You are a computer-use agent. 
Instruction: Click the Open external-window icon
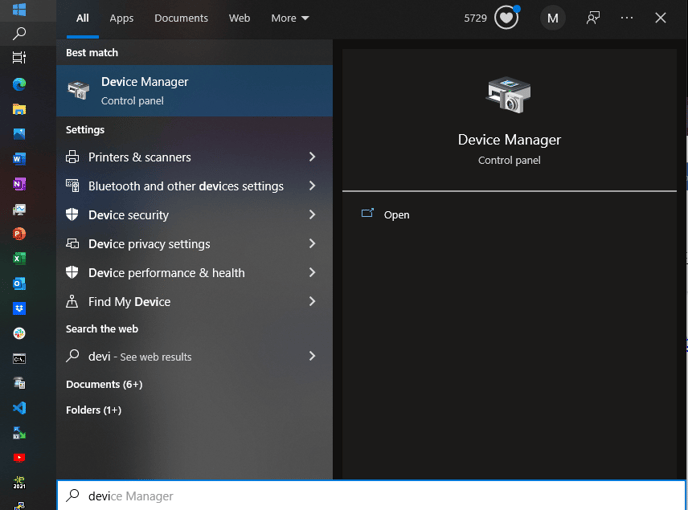tap(367, 213)
